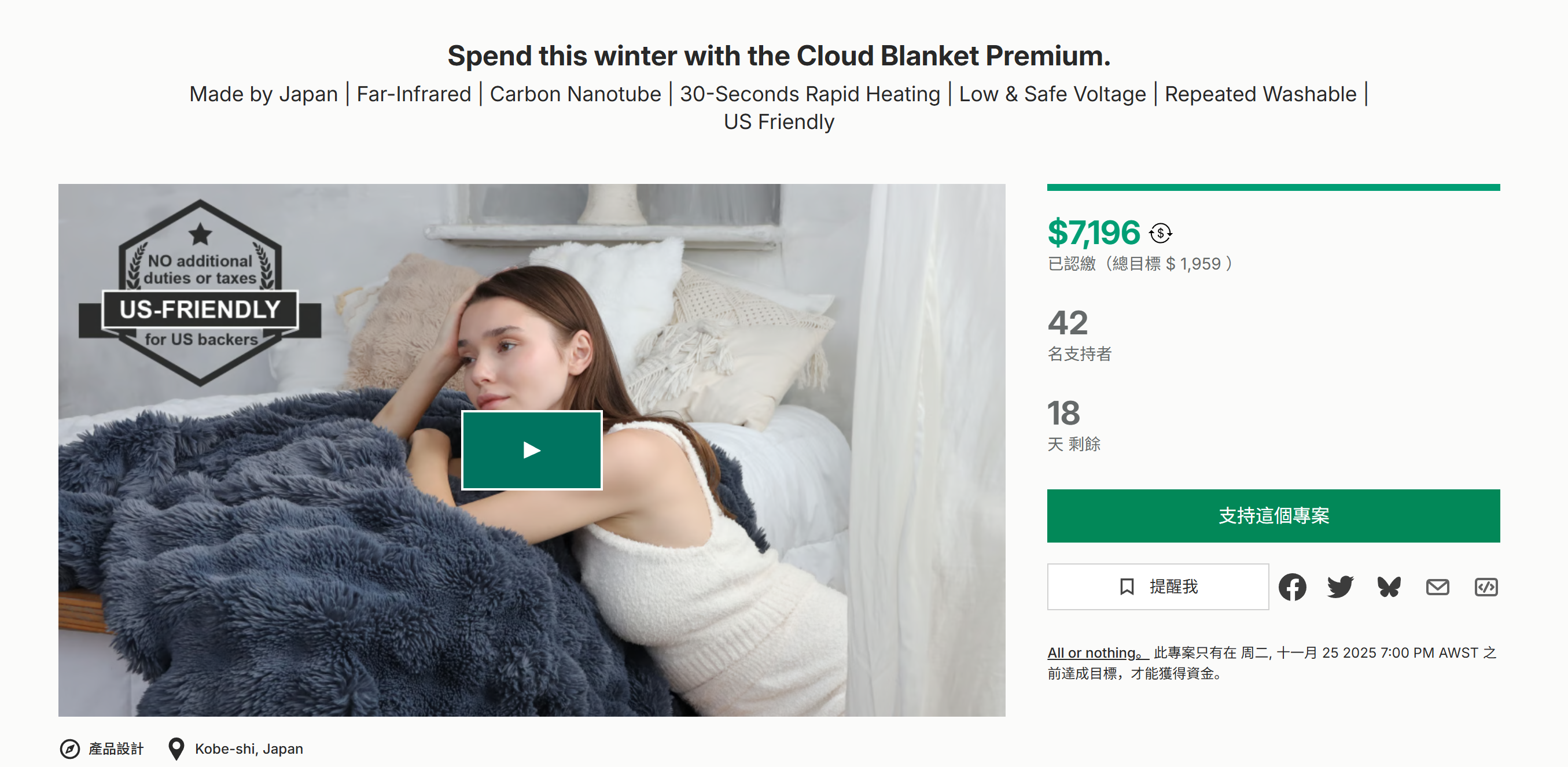
Task: Click the $7,196 pledged amount
Action: coord(1093,233)
